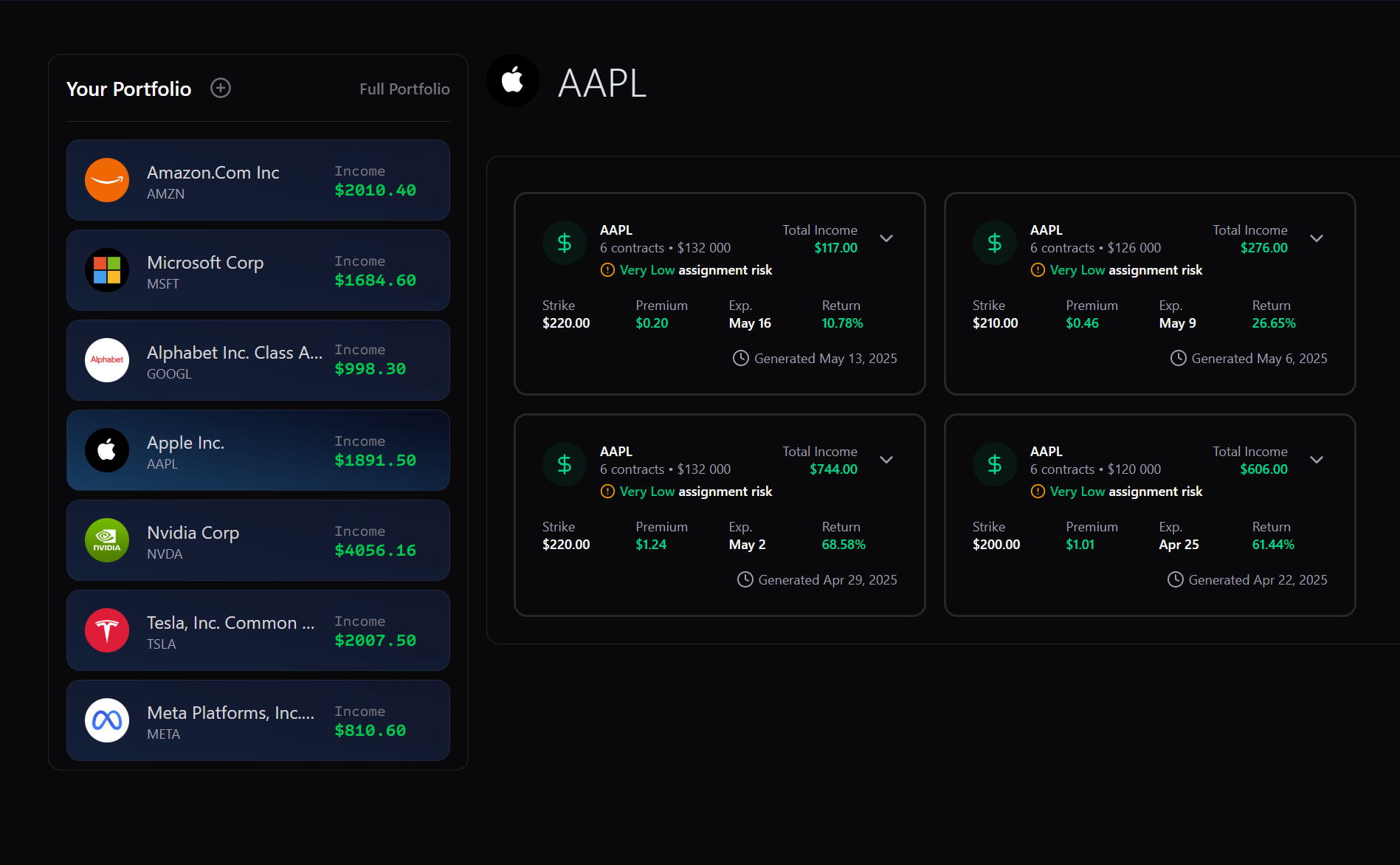Click the May 16 expiration date
This screenshot has height=865, width=1400.
[750, 323]
